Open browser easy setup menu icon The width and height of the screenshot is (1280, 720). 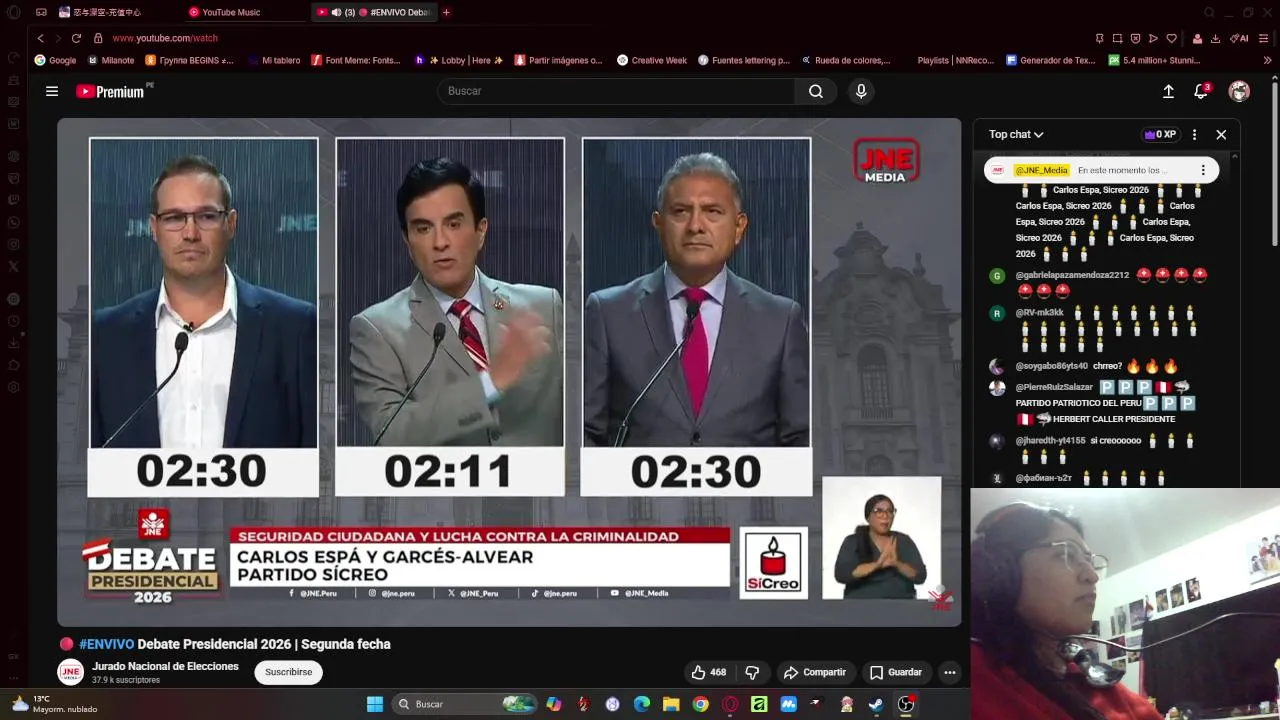pos(1265,38)
